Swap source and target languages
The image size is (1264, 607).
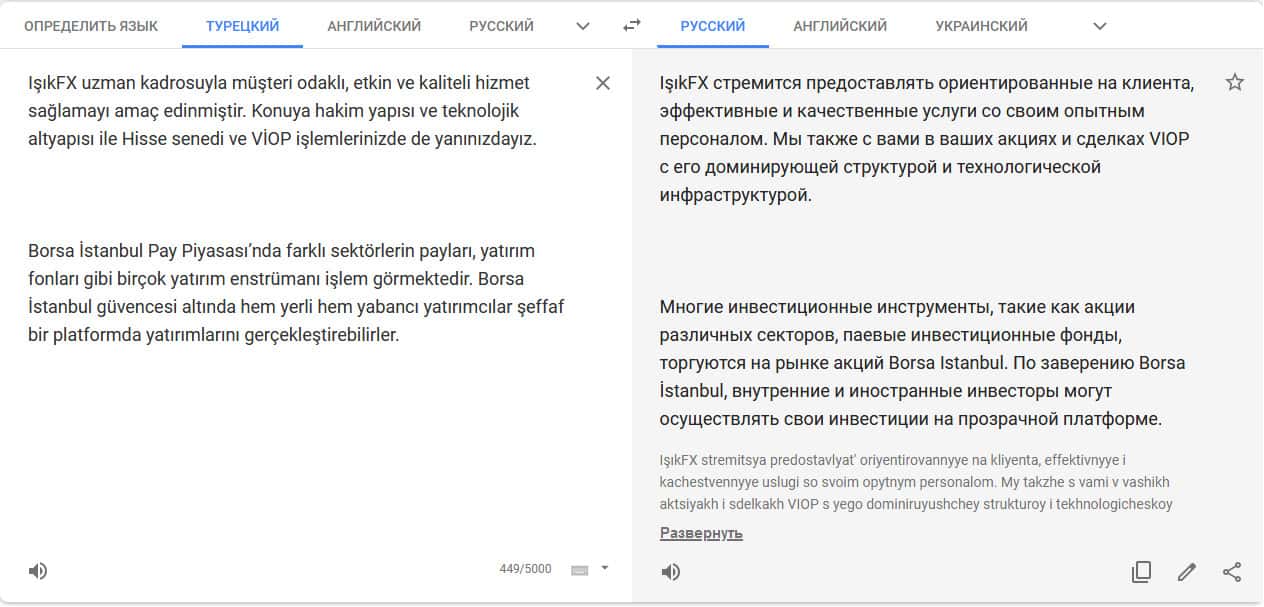click(x=631, y=26)
